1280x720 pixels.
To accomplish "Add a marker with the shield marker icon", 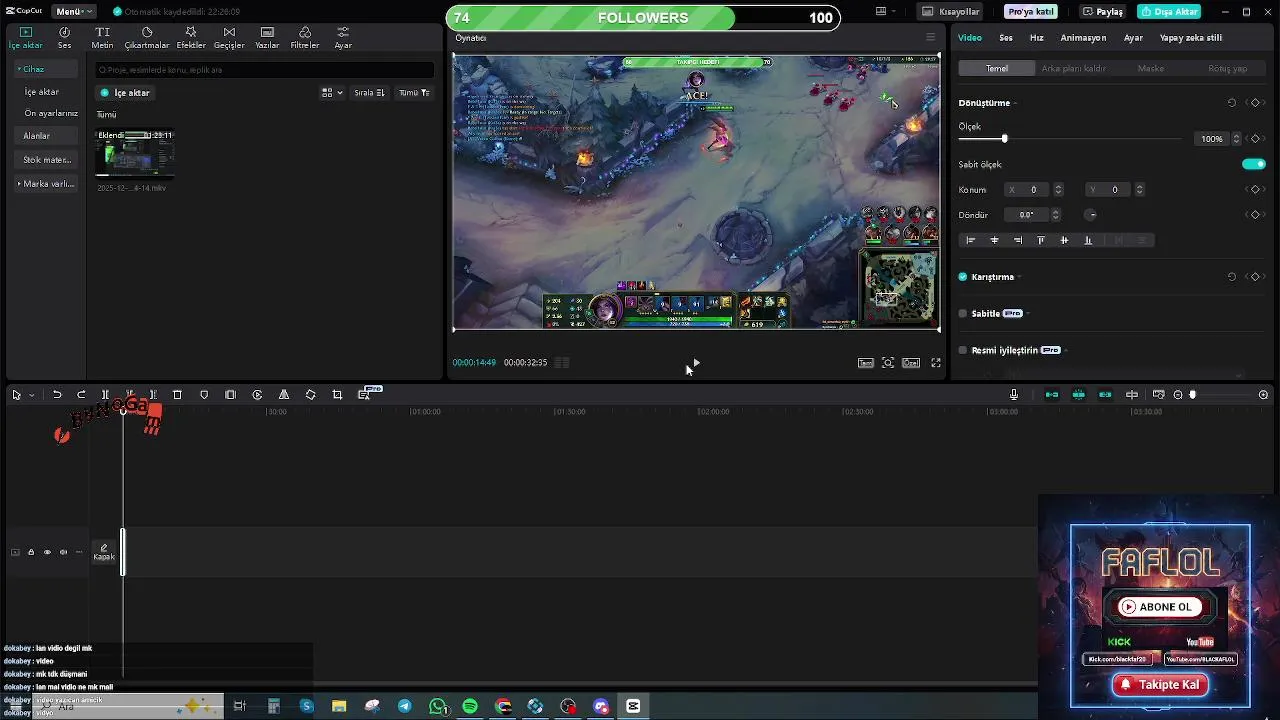I will (x=204, y=395).
